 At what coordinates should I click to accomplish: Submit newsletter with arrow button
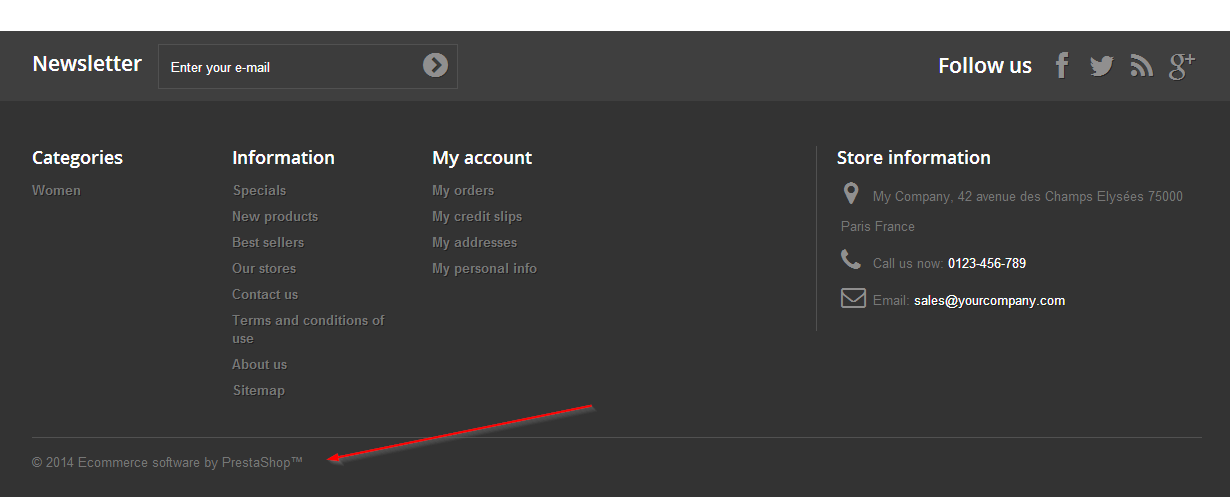click(x=435, y=65)
